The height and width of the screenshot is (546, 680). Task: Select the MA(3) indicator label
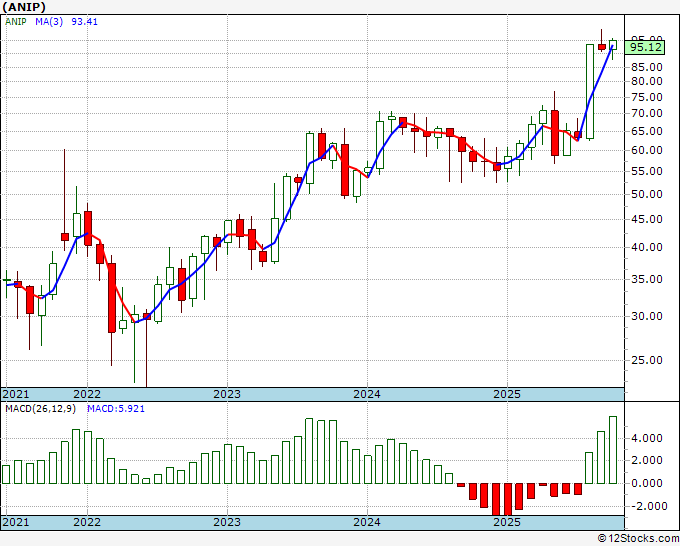pyautogui.click(x=49, y=22)
